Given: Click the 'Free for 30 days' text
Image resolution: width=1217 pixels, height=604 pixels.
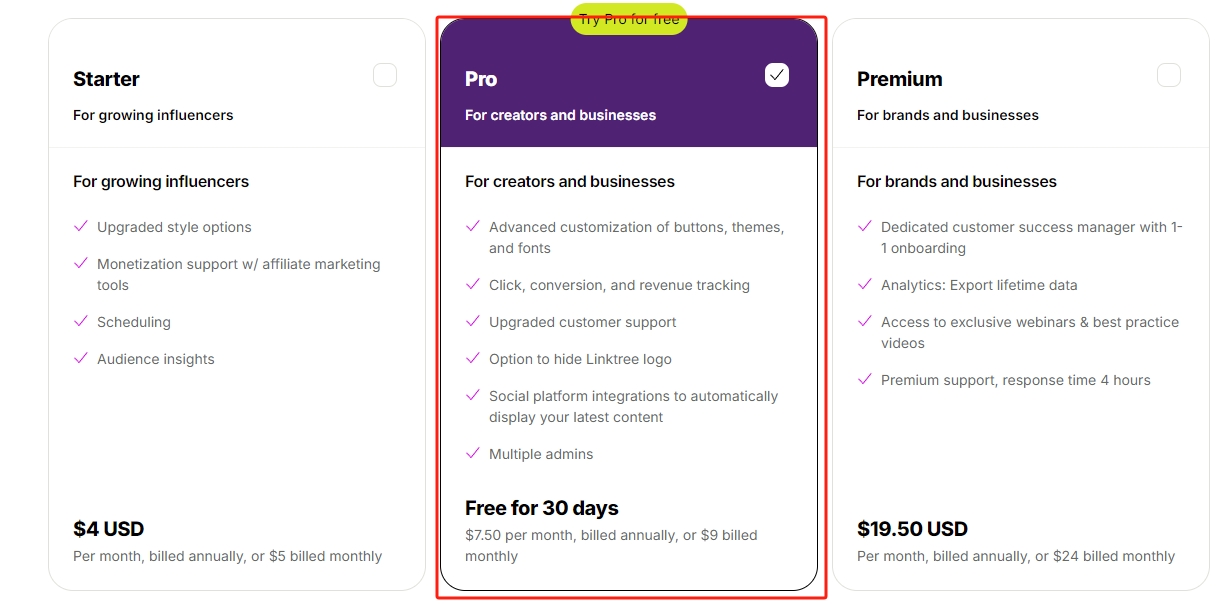Looking at the screenshot, I should 542,508.
